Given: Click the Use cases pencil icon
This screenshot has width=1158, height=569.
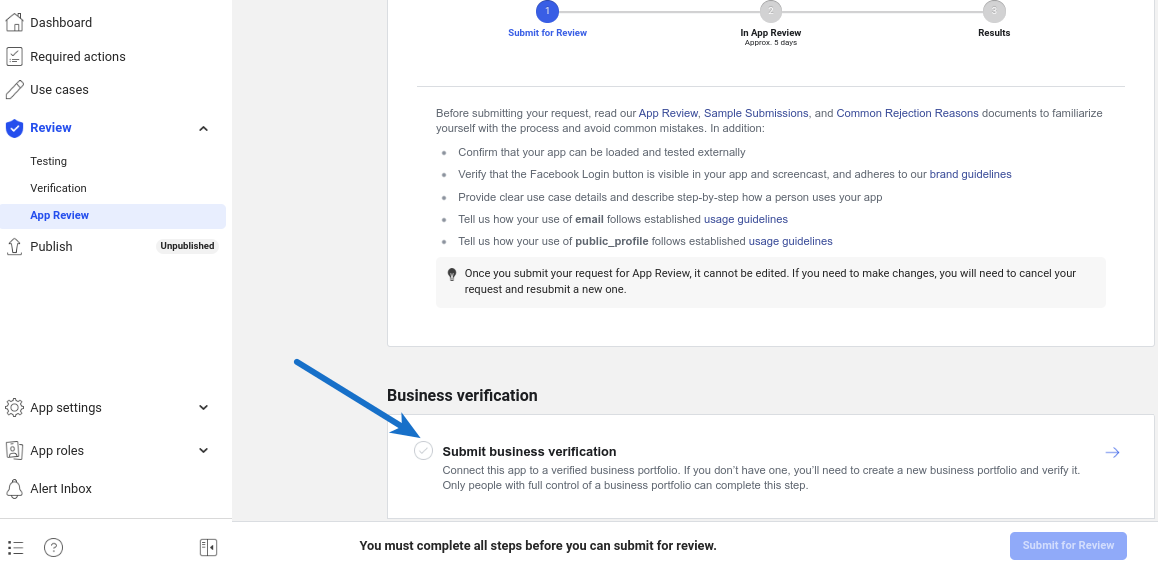Looking at the screenshot, I should pos(15,90).
